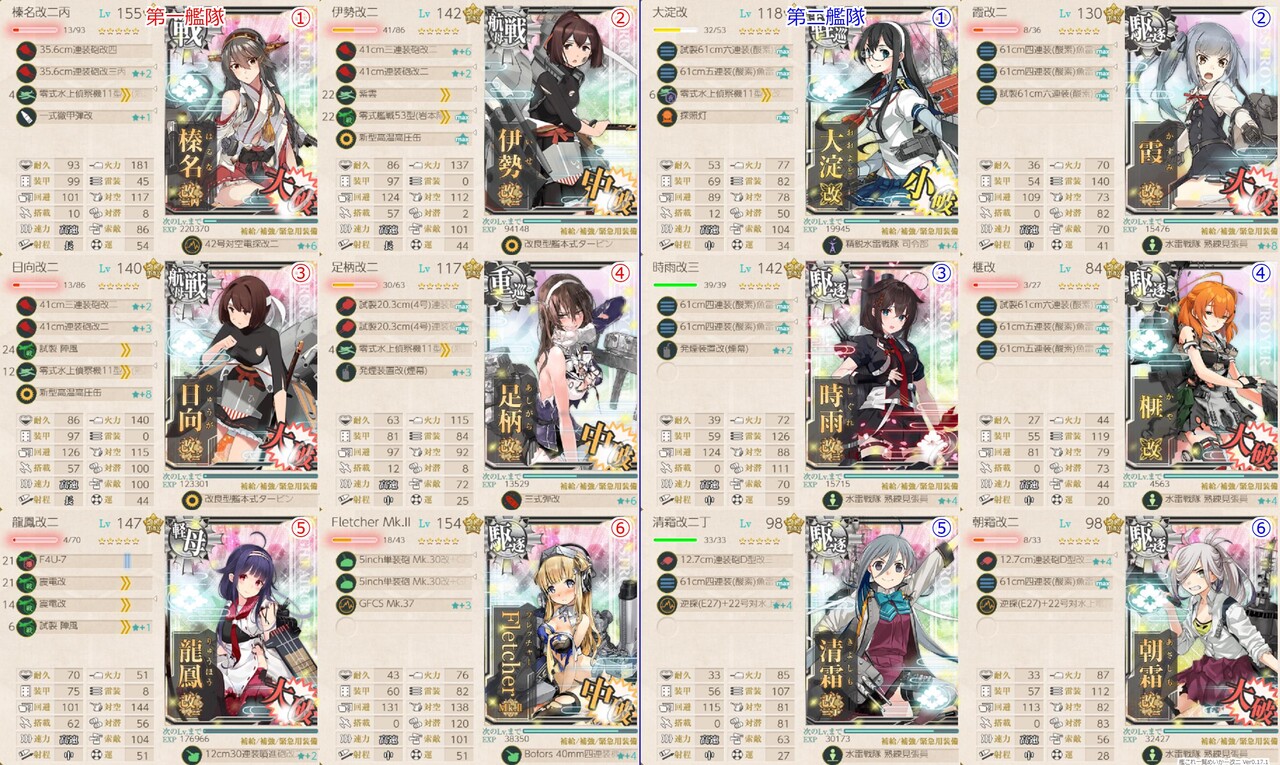The height and width of the screenshot is (765, 1280).
Task: Select the 精鋭水雷戦隊 司令部 icon on 大淀改
Action: (829, 244)
